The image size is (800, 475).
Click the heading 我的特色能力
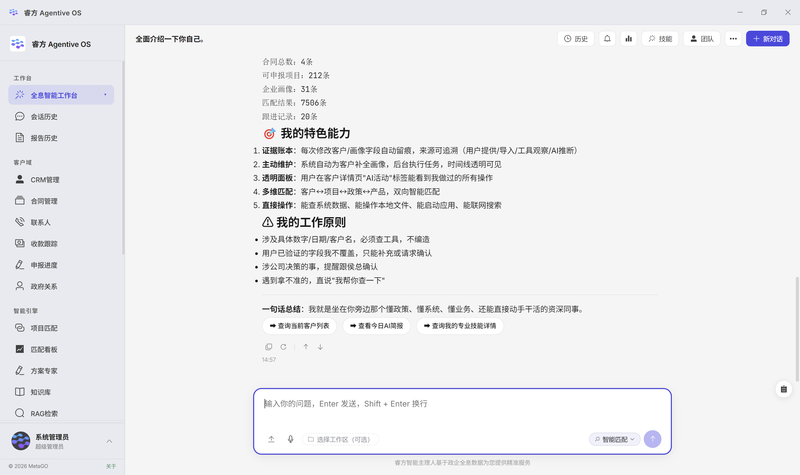pos(315,134)
